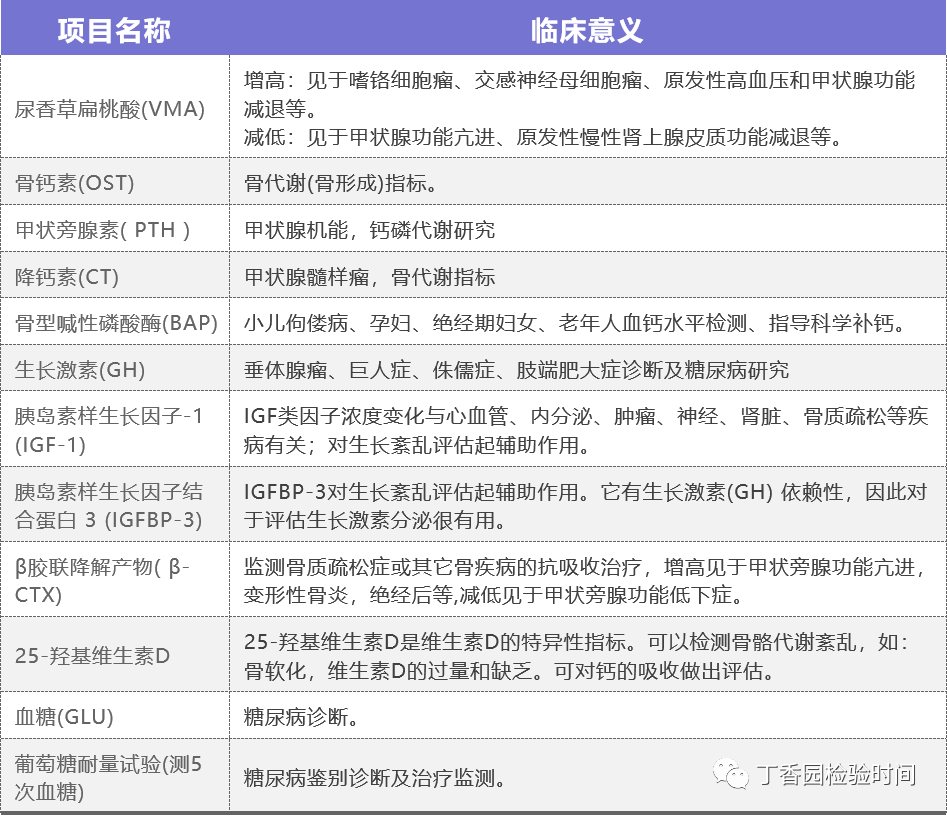The image size is (947, 816).
Task: Select the 项目名称 column header
Action: pyautogui.click(x=114, y=29)
